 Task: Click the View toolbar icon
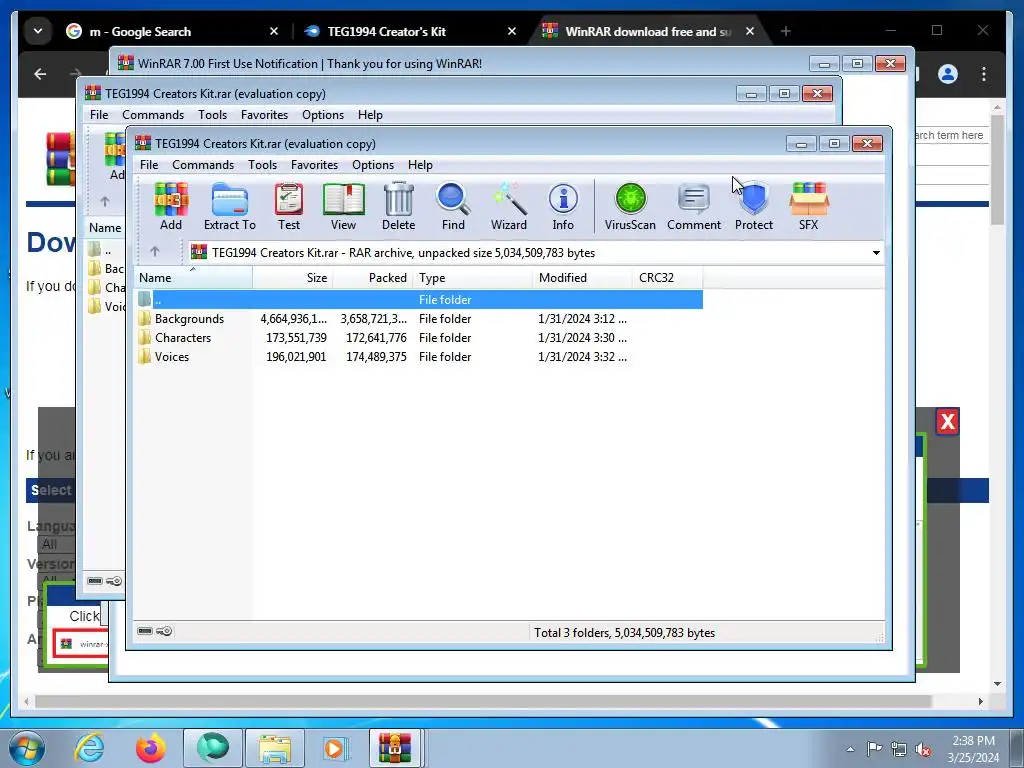344,206
